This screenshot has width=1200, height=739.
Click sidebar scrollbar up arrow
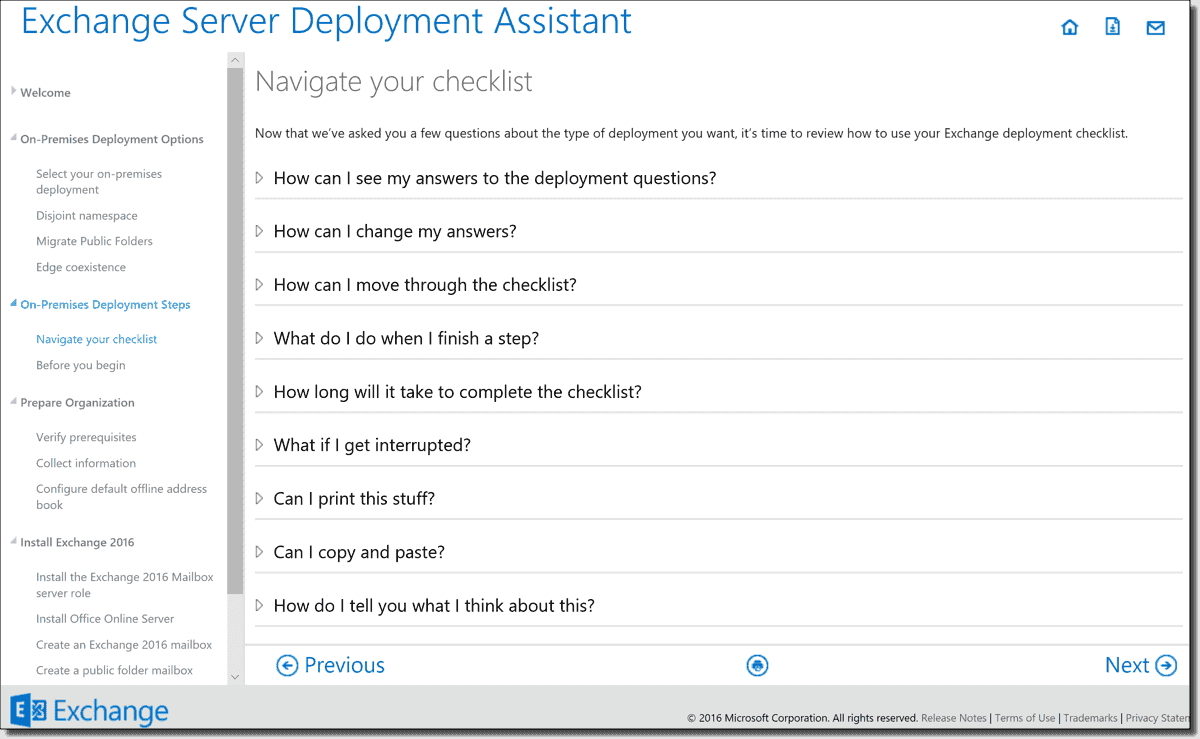point(235,59)
